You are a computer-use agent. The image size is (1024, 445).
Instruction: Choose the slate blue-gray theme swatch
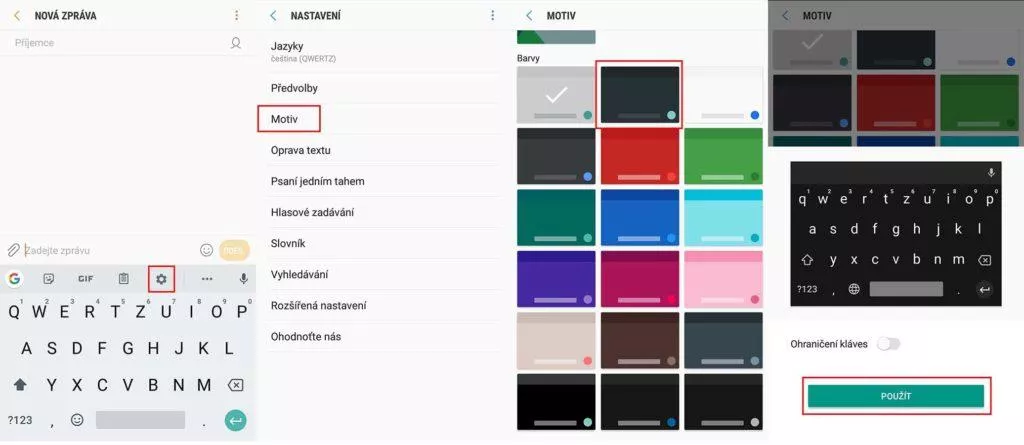724,340
